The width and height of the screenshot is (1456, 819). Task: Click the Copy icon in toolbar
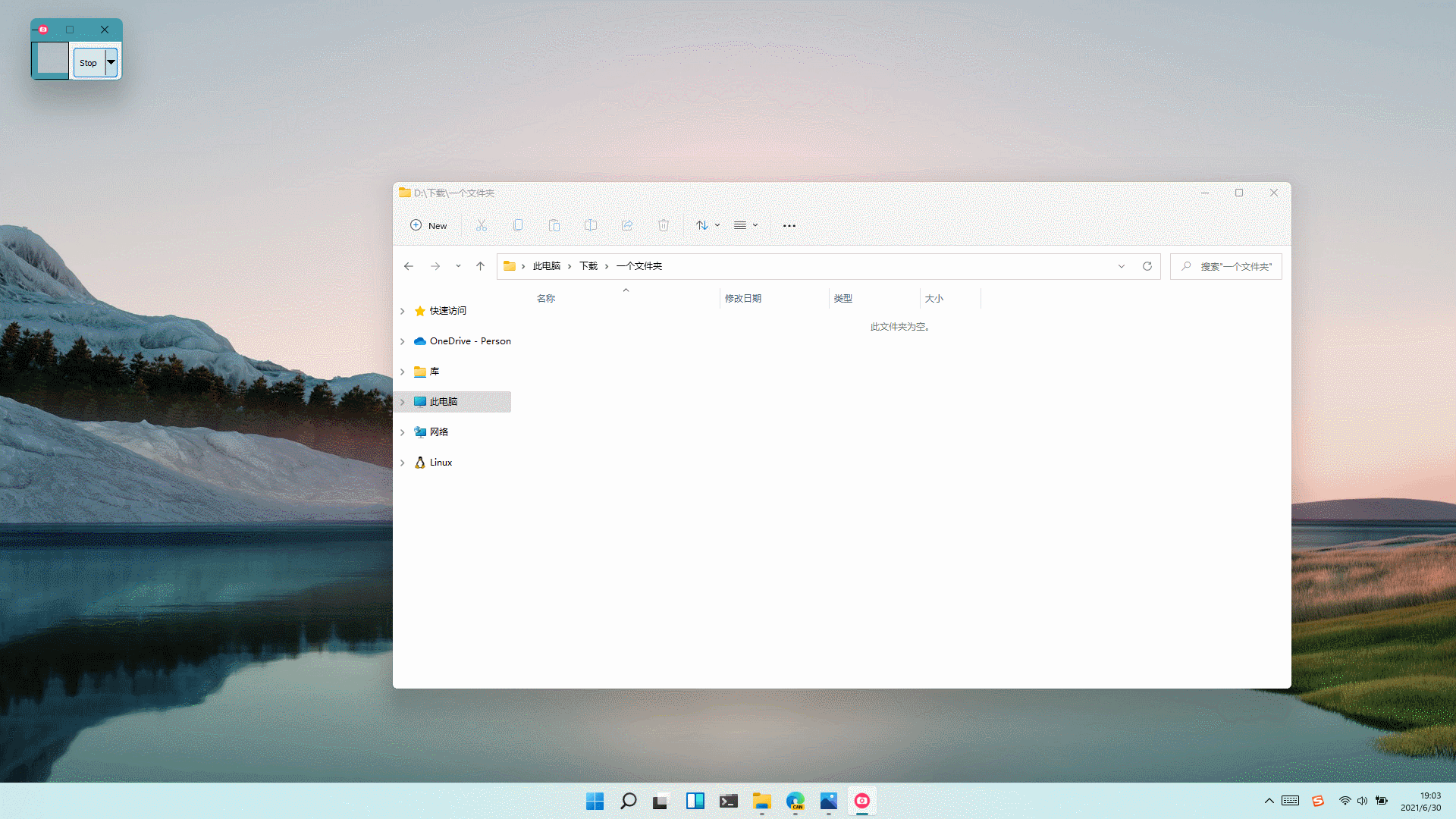[x=518, y=225]
